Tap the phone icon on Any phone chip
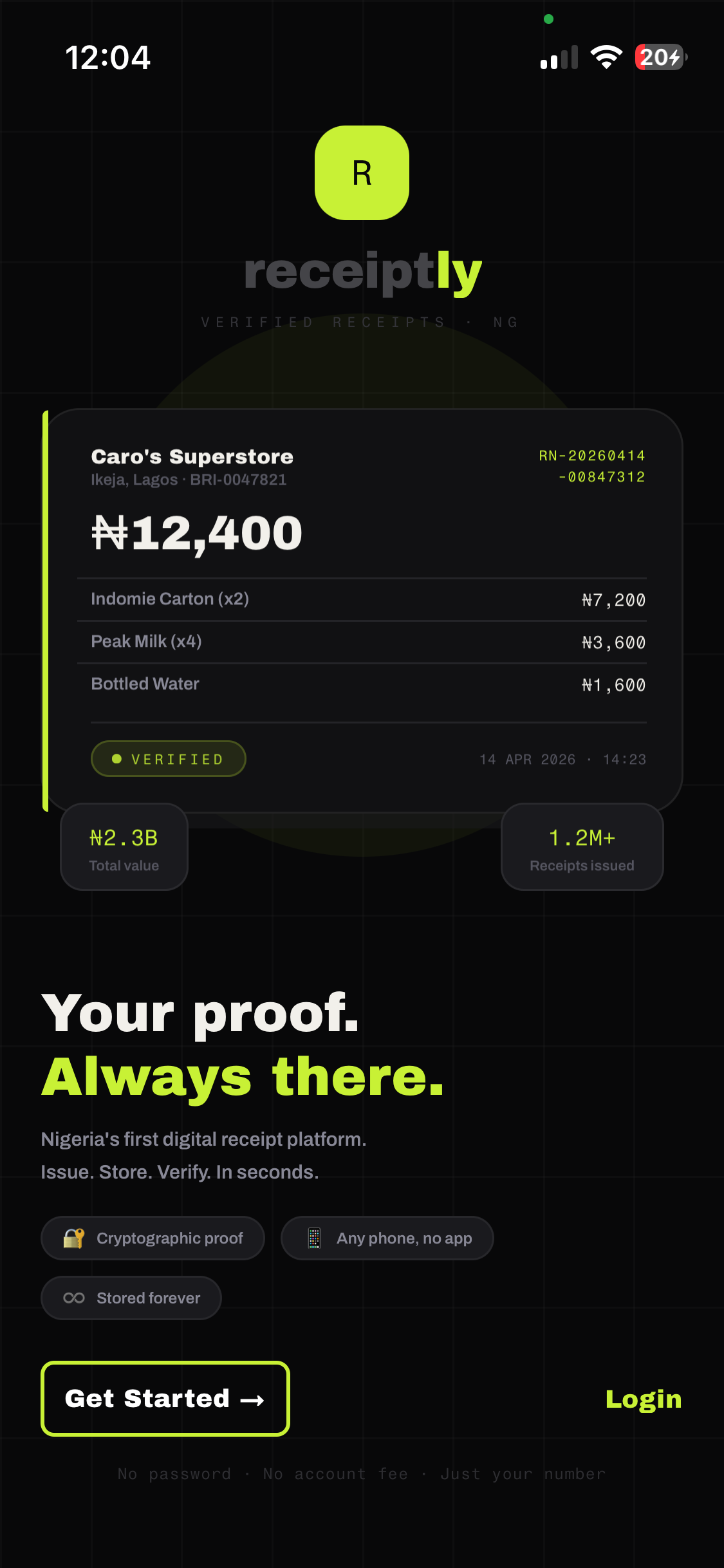The width and height of the screenshot is (724, 1568). coord(314,1238)
